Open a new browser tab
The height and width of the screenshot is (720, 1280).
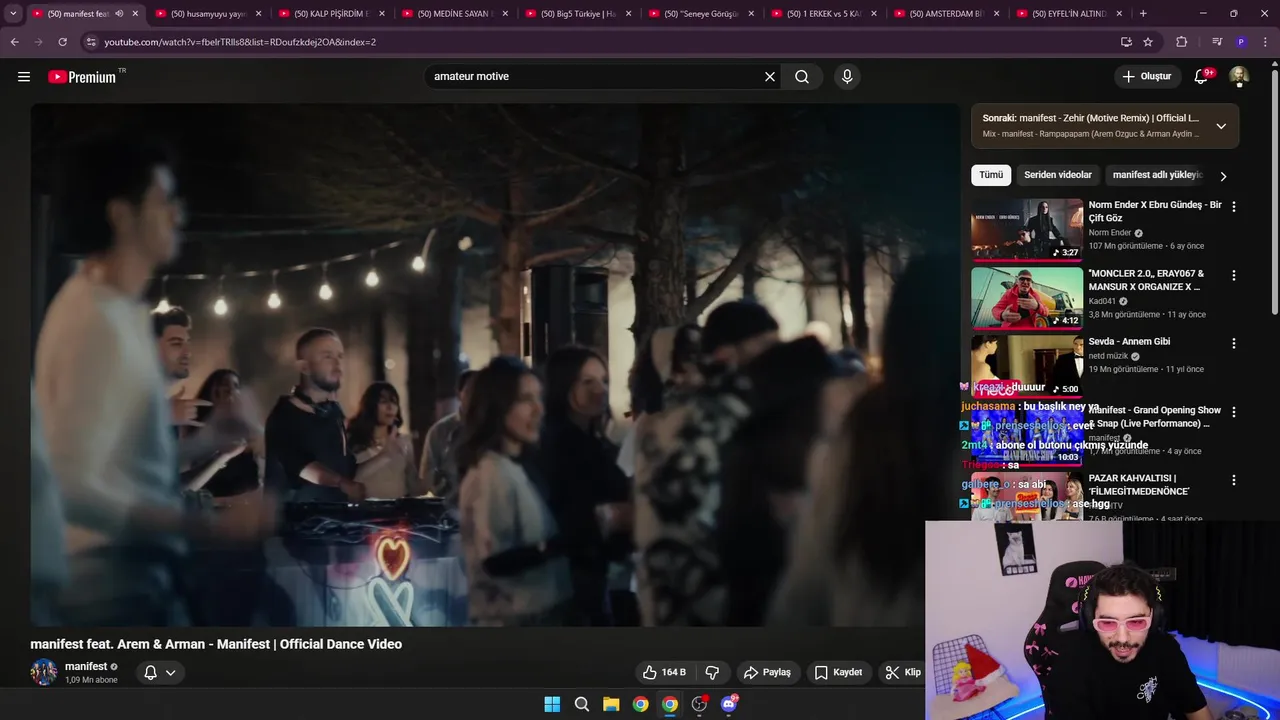(x=1143, y=13)
